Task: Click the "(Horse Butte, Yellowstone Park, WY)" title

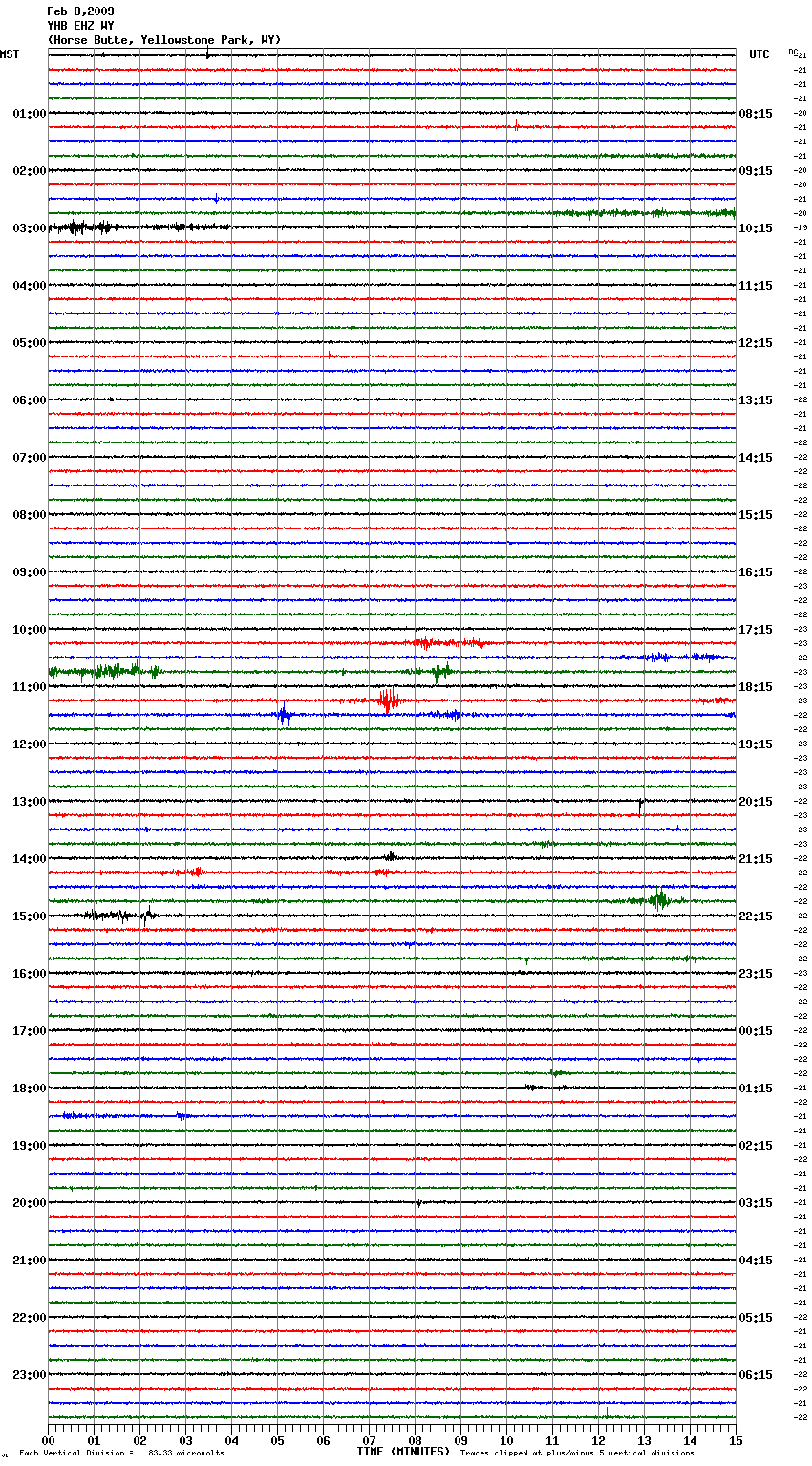Action: 164,40
